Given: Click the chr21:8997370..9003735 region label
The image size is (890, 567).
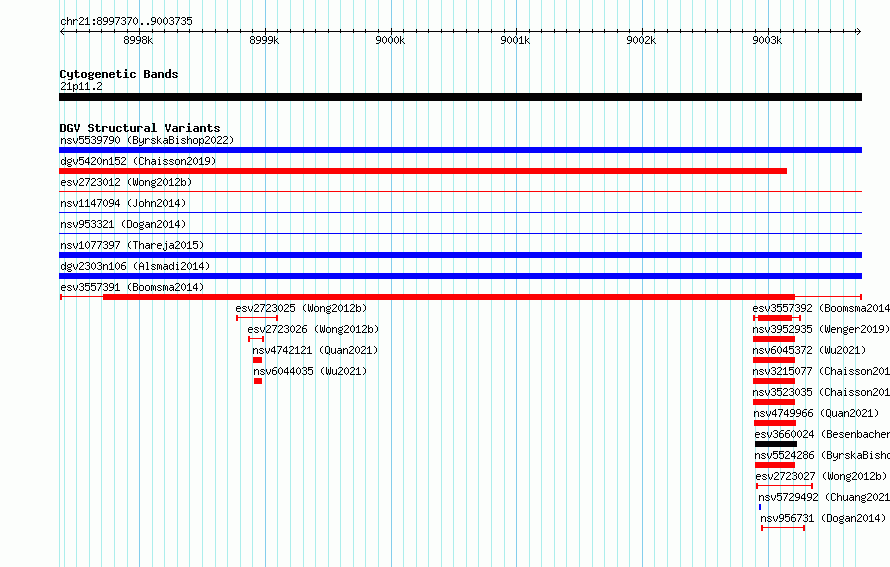Looking at the screenshot, I should click(127, 21).
